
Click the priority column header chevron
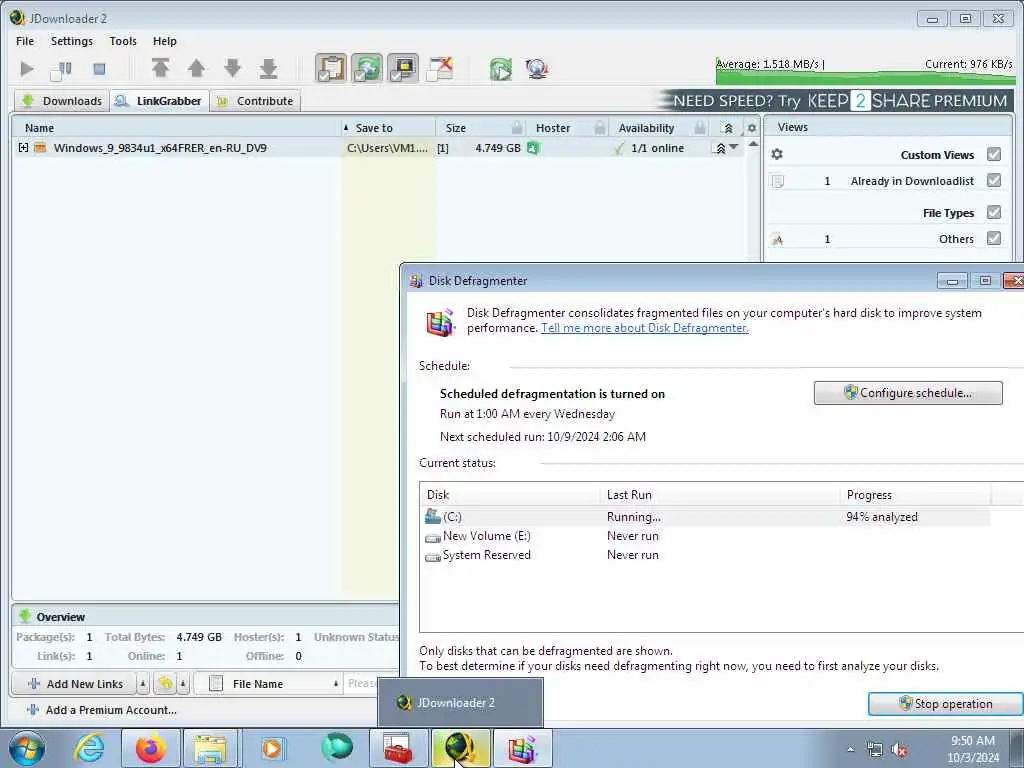coord(728,128)
